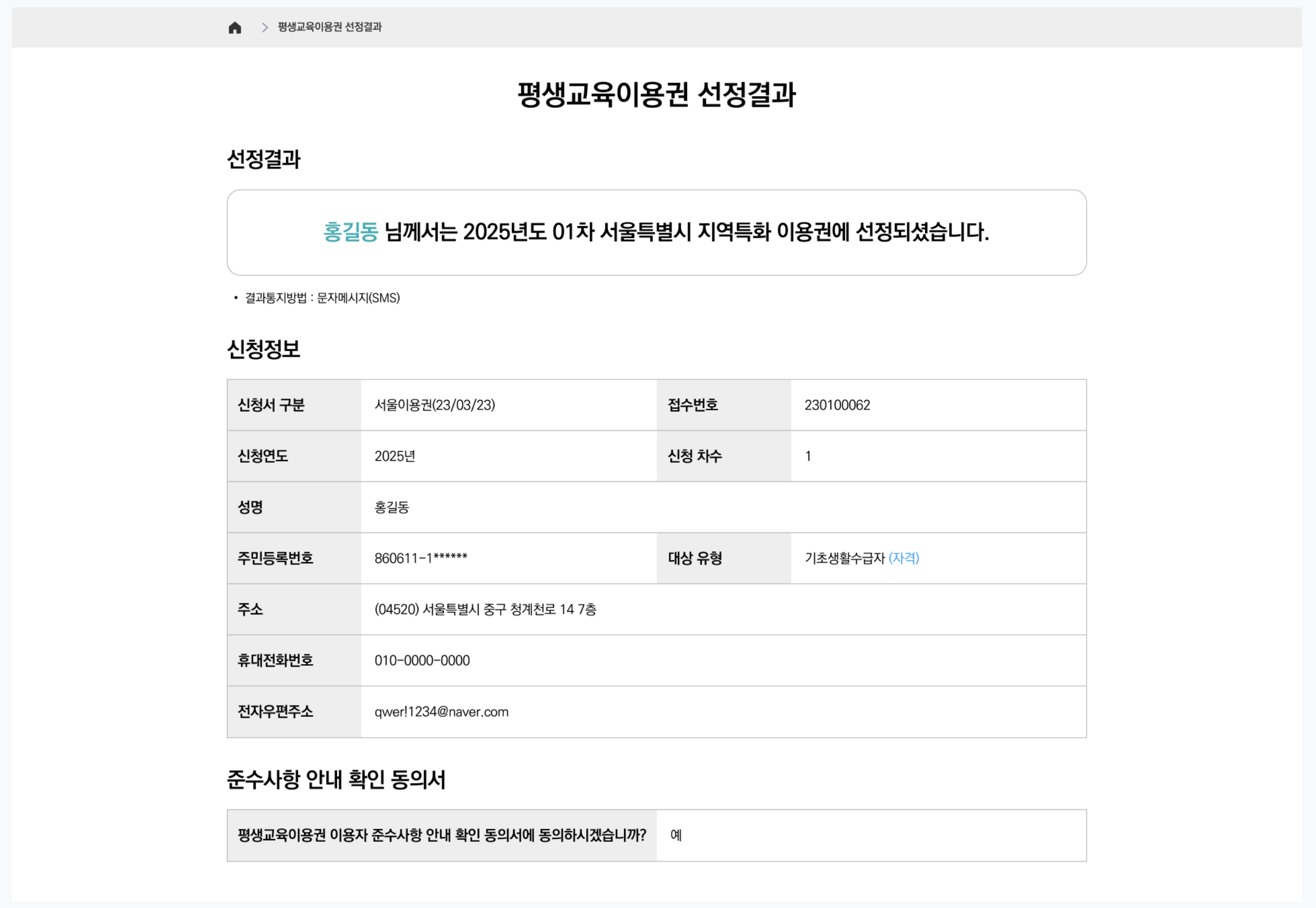Click the teal 홍길동 name in result box
Screen dimensions: 1316x908
tap(351, 232)
